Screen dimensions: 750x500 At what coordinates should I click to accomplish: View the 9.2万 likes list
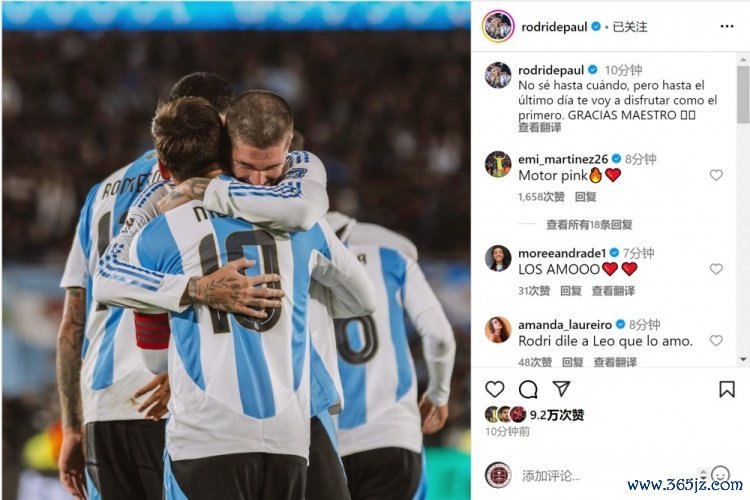[x=557, y=414]
